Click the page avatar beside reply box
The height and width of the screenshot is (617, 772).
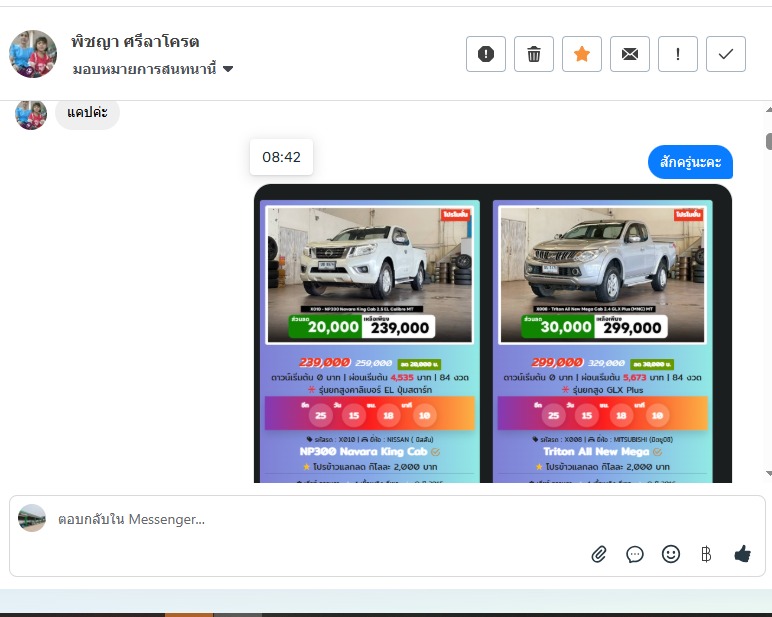click(x=32, y=518)
